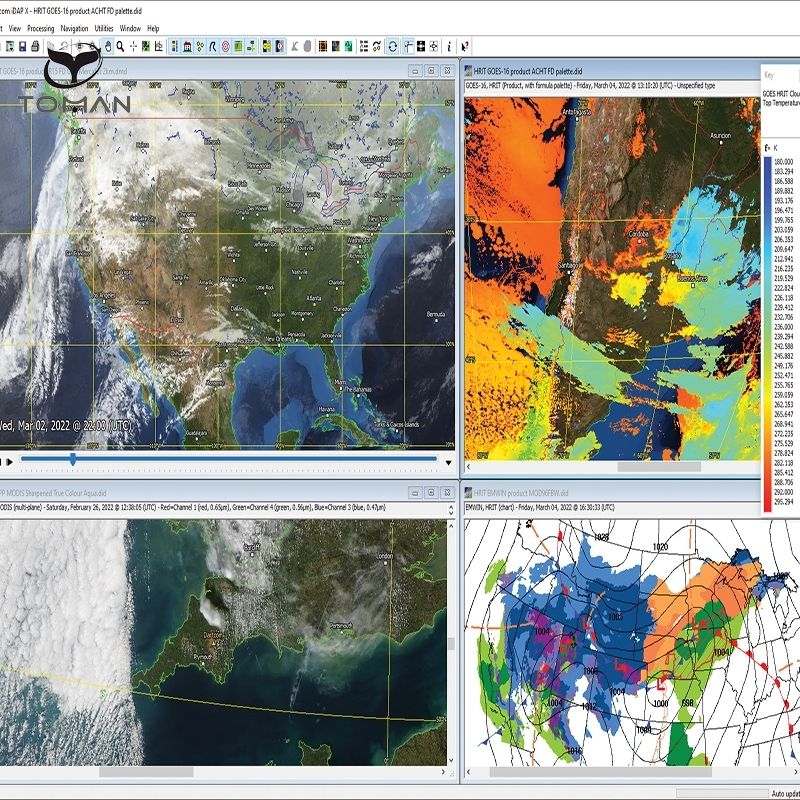Click the Plymouth label in the MODIS image
The width and height of the screenshot is (800, 800).
[x=203, y=658]
